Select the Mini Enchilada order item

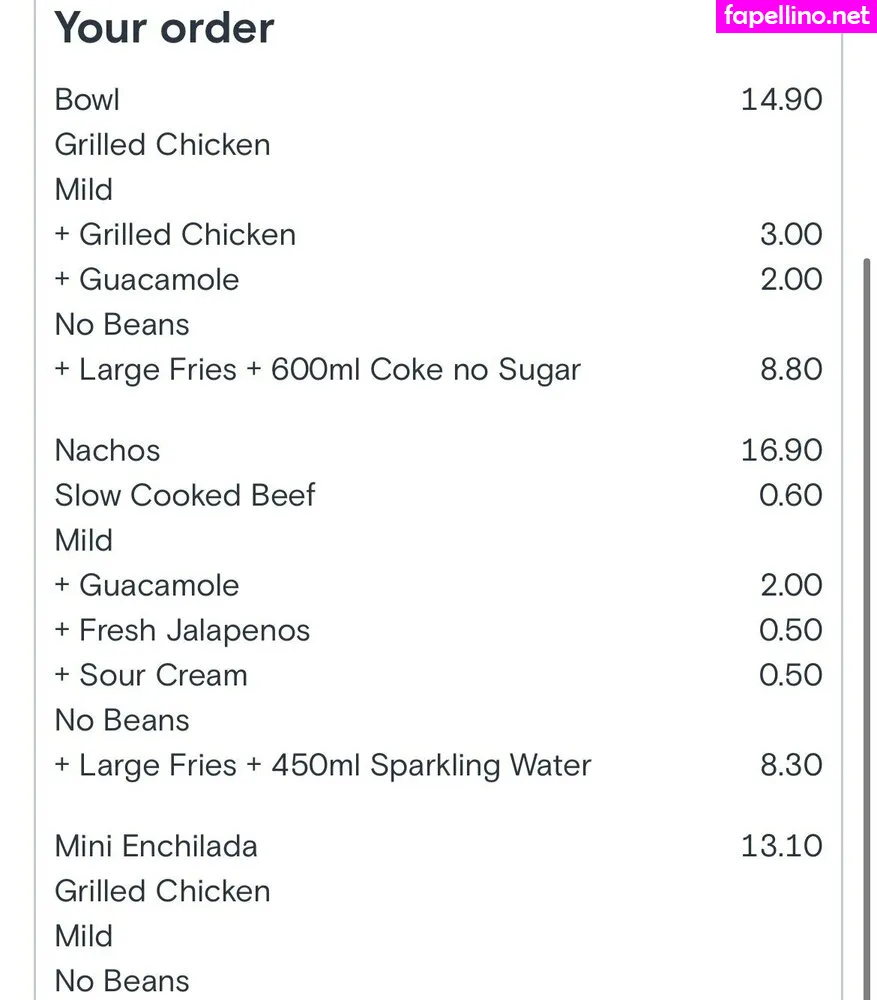(156, 846)
